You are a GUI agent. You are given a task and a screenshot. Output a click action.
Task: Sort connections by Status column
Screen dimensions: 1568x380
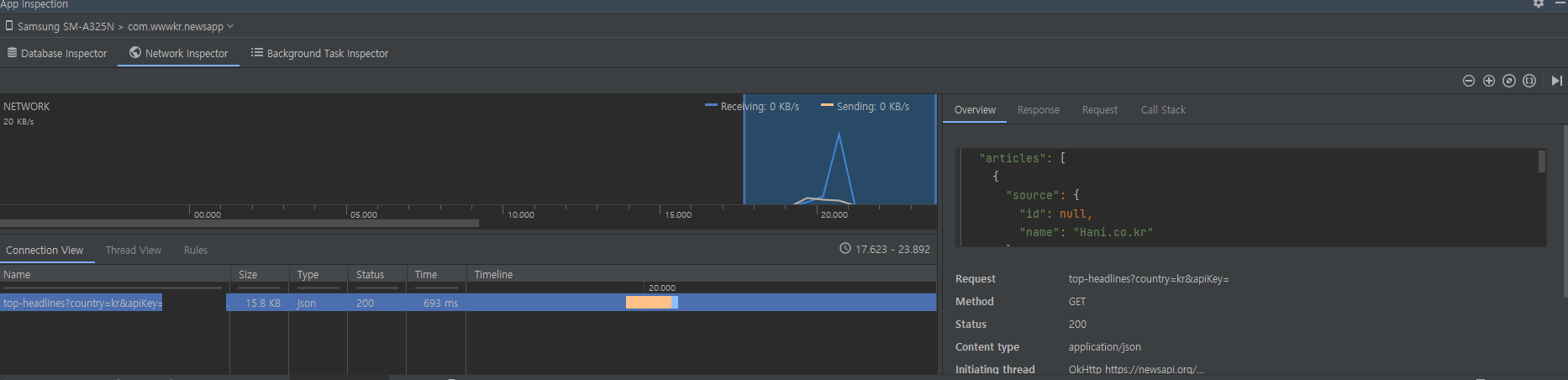pos(376,274)
